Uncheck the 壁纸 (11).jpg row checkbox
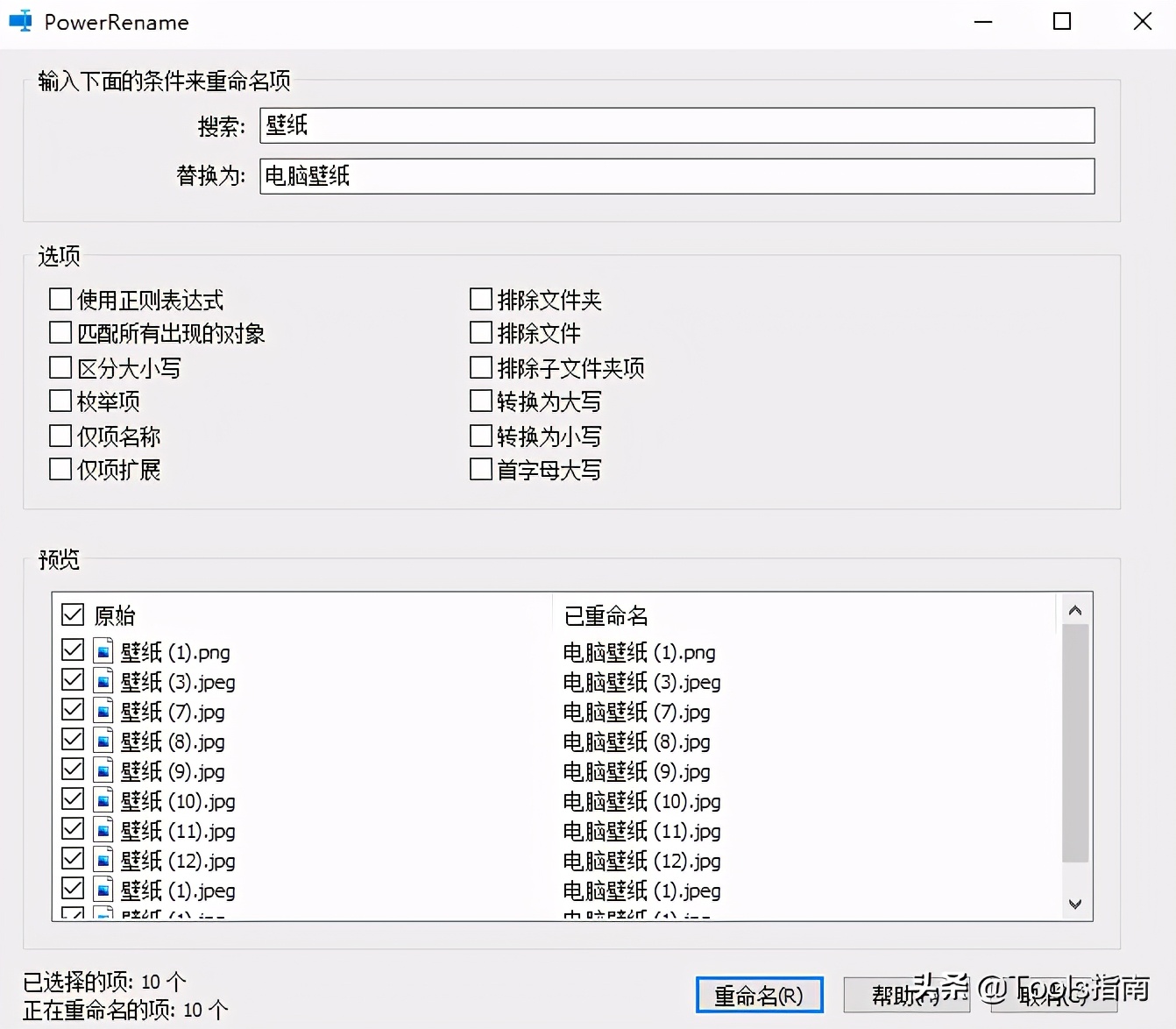The width and height of the screenshot is (1176, 1029). pyautogui.click(x=73, y=829)
